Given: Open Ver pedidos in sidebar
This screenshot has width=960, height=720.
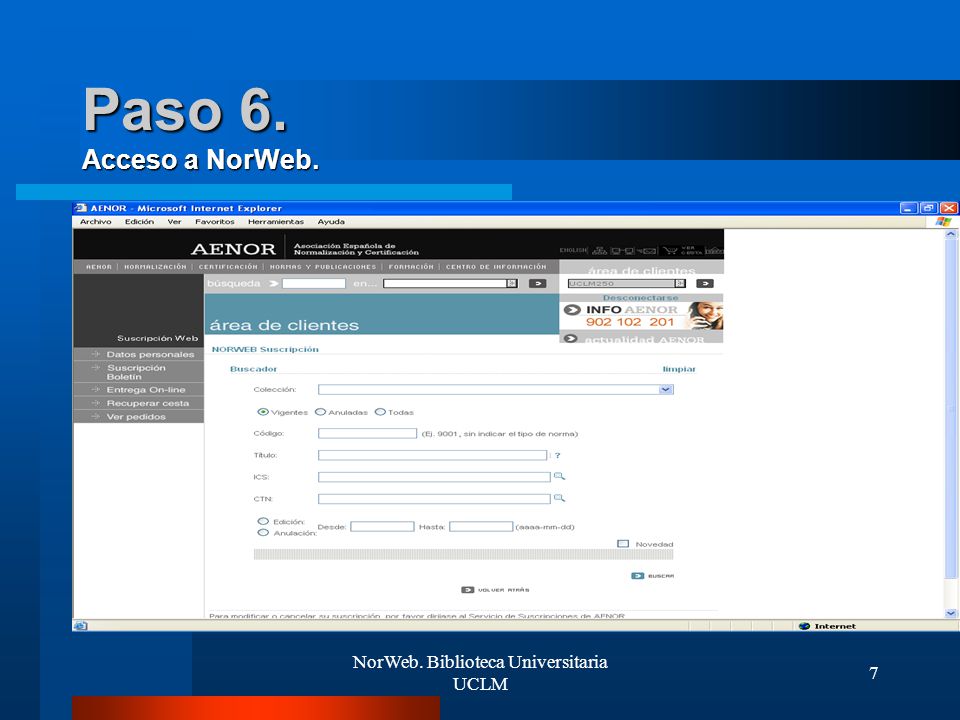Looking at the screenshot, I should click(x=136, y=416).
